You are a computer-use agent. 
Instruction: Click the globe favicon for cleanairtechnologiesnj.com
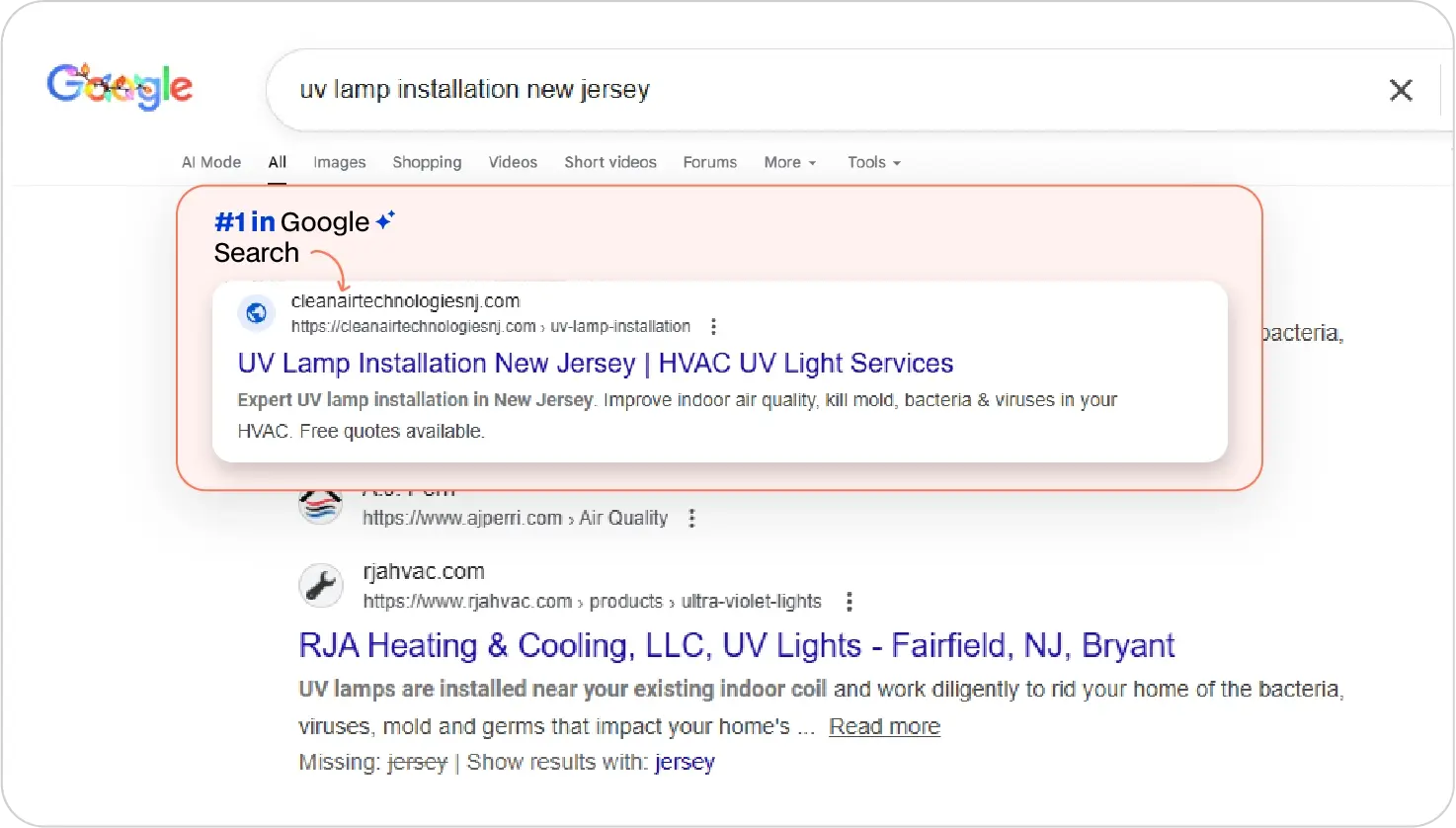[x=256, y=313]
